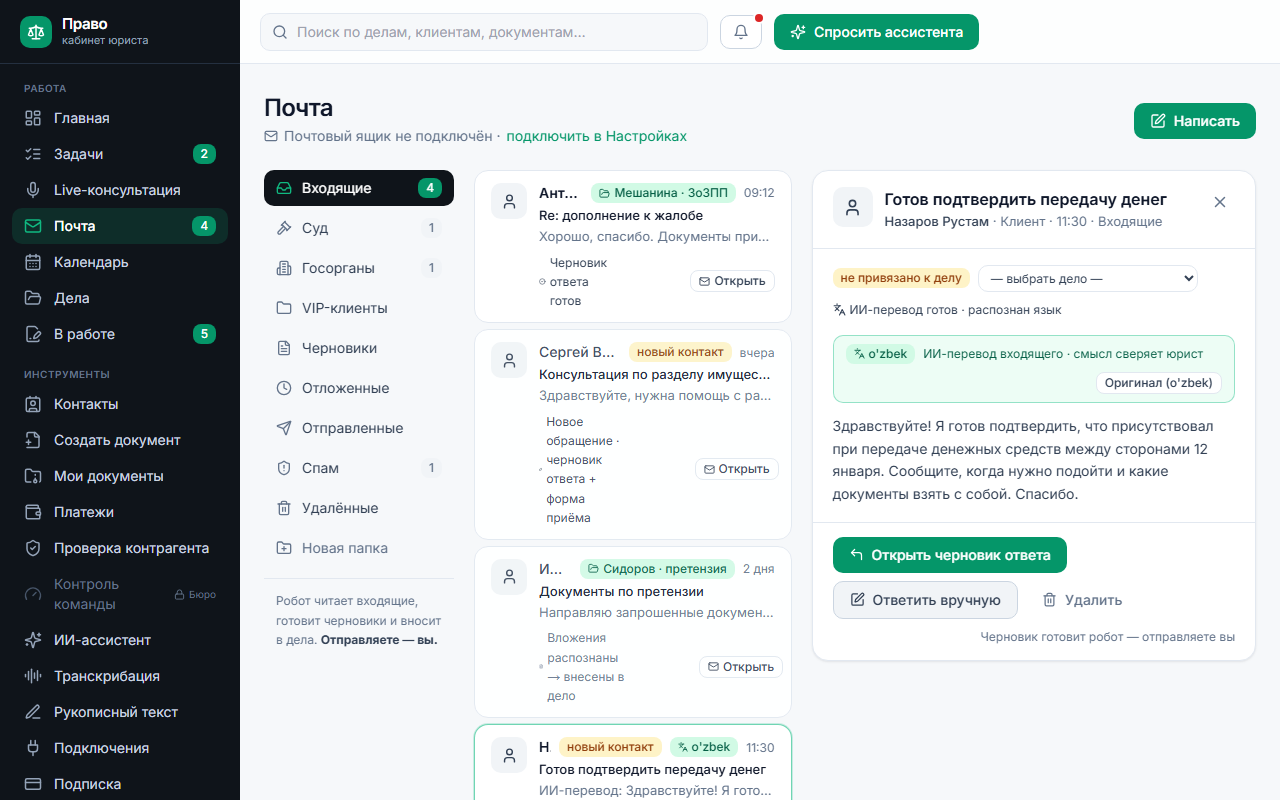Viewport: 1280px width, 800px height.
Task: Click Ответить вручную button
Action: (925, 600)
